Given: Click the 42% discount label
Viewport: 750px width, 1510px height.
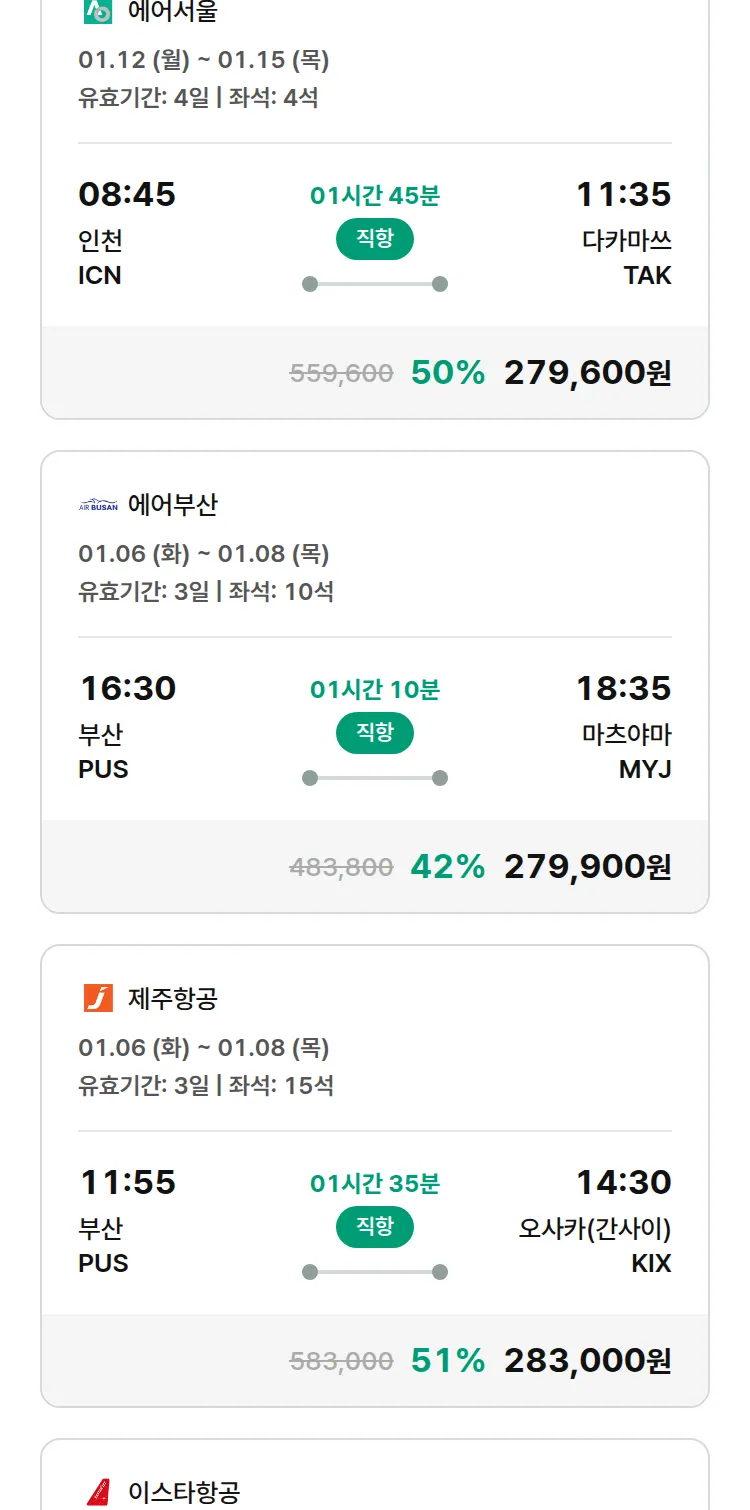Looking at the screenshot, I should (x=448, y=867).
